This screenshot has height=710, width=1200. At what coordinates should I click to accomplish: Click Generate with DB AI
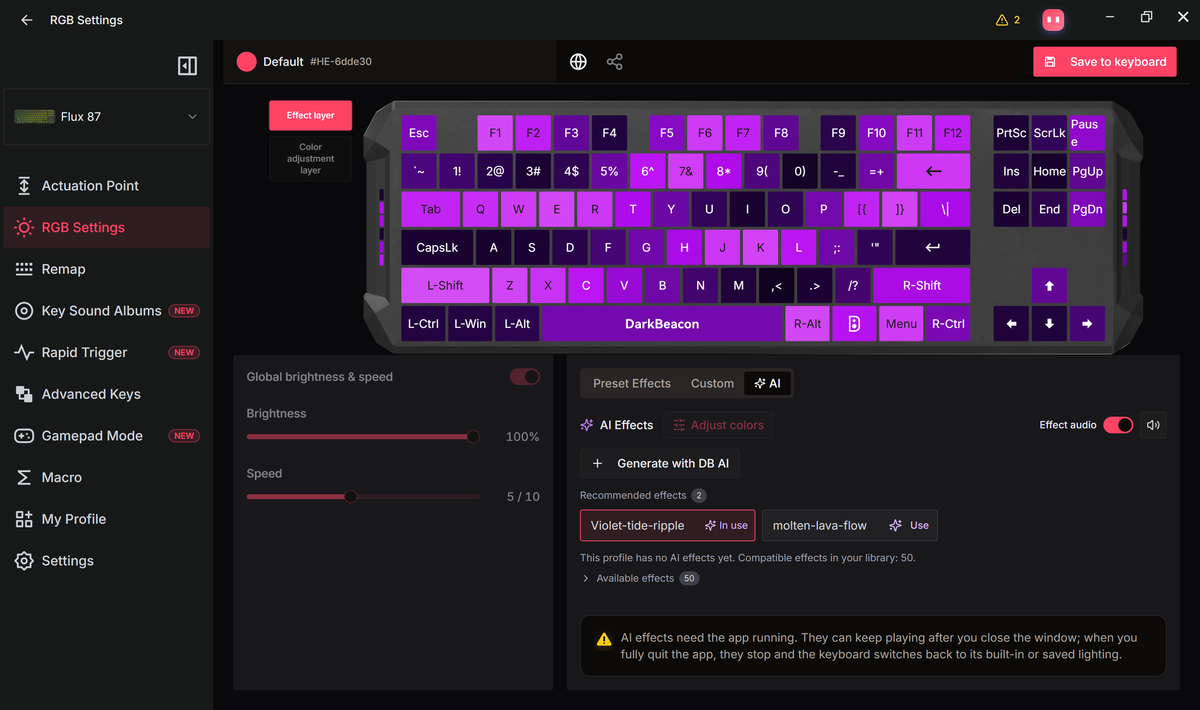(x=660, y=463)
